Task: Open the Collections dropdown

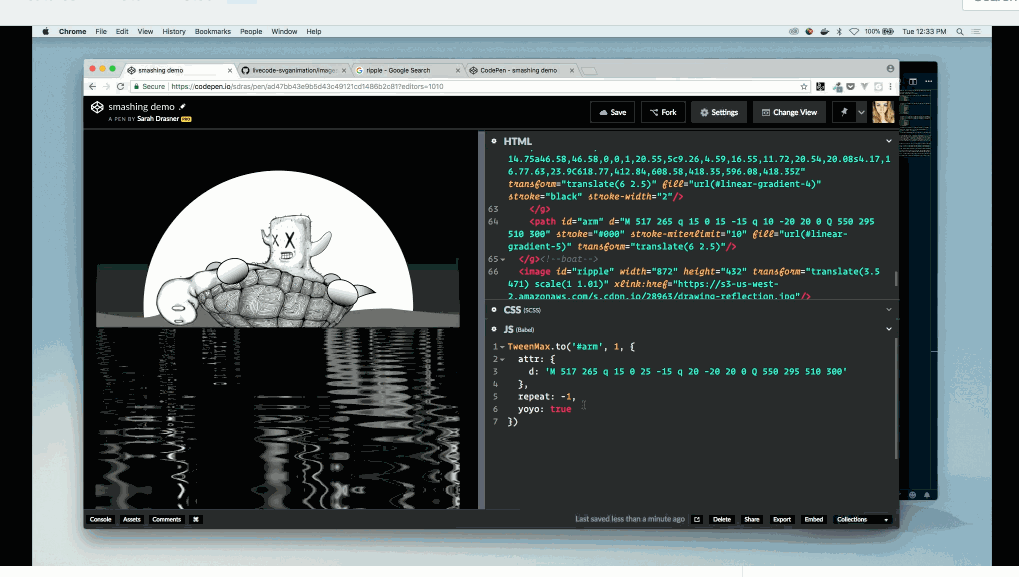Action: click(862, 519)
